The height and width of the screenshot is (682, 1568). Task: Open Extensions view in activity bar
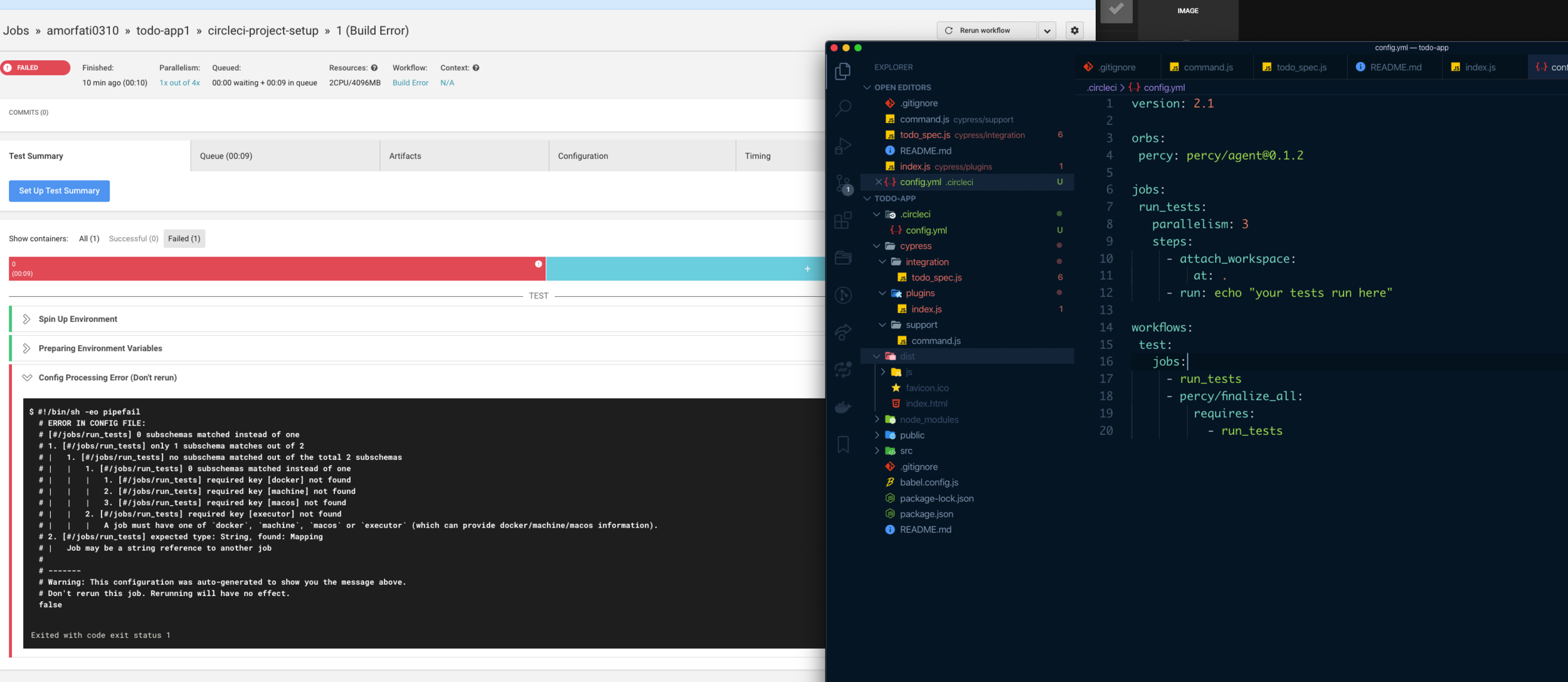[x=844, y=220]
